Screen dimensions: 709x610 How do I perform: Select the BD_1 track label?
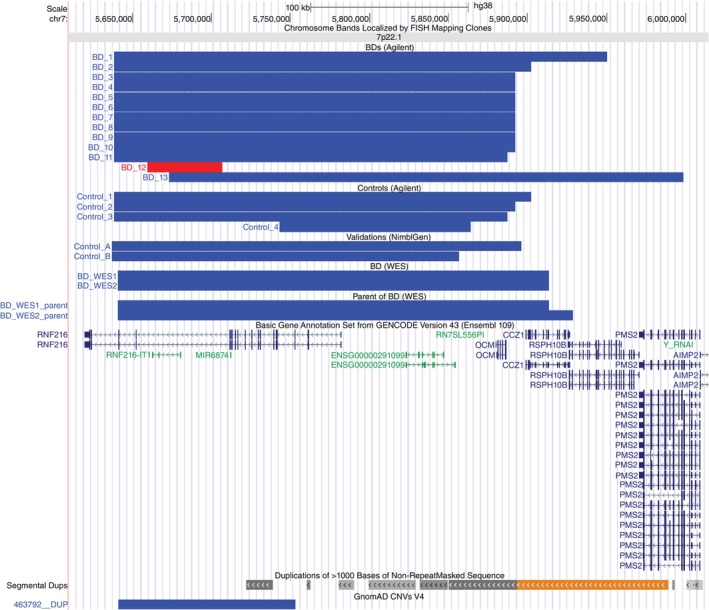102,57
